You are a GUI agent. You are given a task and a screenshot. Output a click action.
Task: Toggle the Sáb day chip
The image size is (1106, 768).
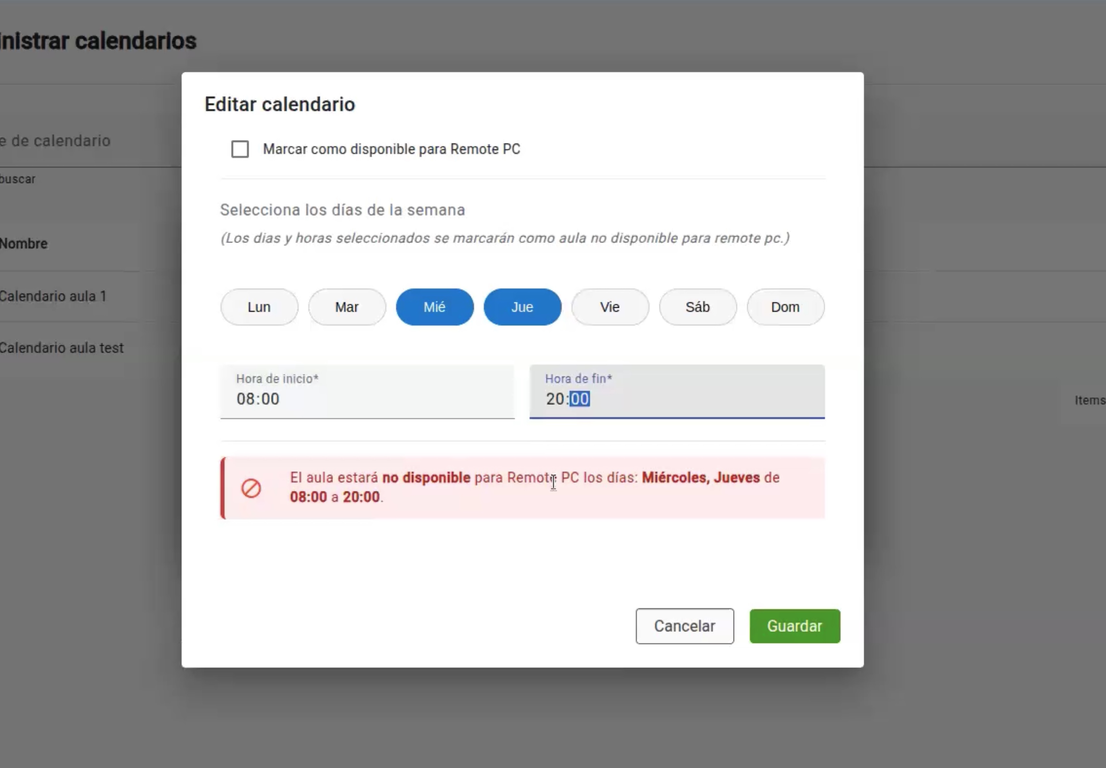698,307
